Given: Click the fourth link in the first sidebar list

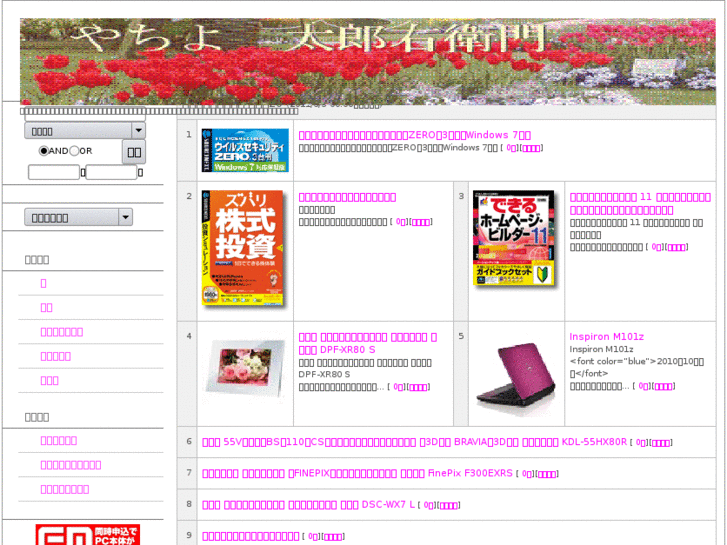Looking at the screenshot, I should [56, 356].
